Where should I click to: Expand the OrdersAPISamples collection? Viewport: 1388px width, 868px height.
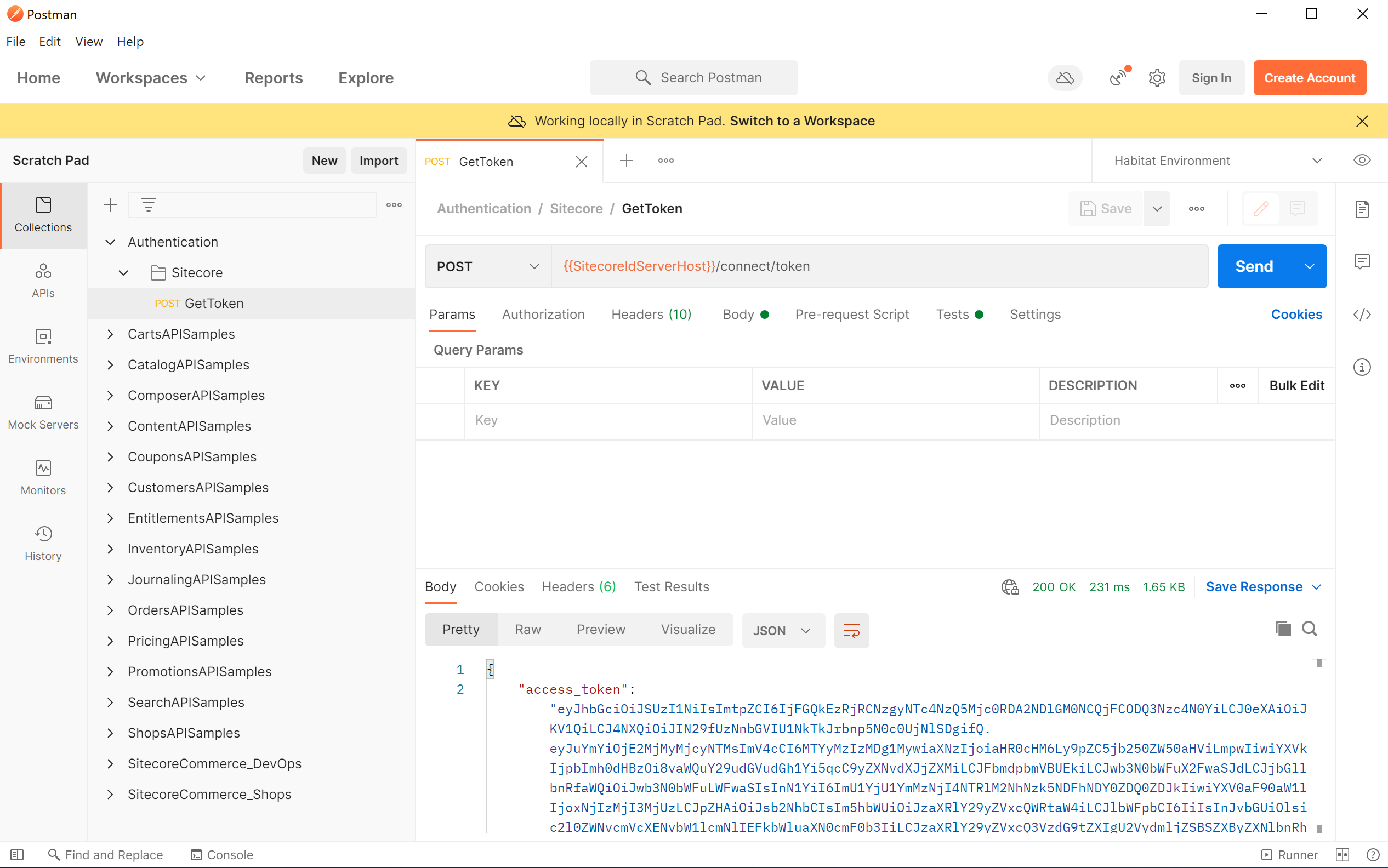[x=110, y=610]
